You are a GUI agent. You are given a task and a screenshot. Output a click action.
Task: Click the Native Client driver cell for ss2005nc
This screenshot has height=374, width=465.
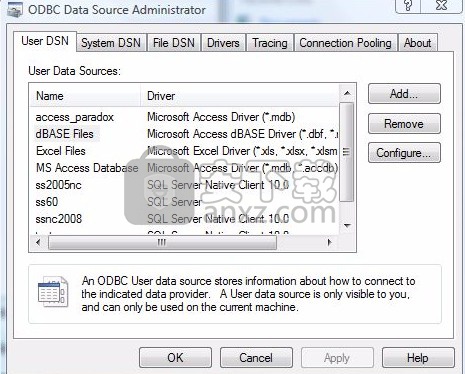(218, 185)
